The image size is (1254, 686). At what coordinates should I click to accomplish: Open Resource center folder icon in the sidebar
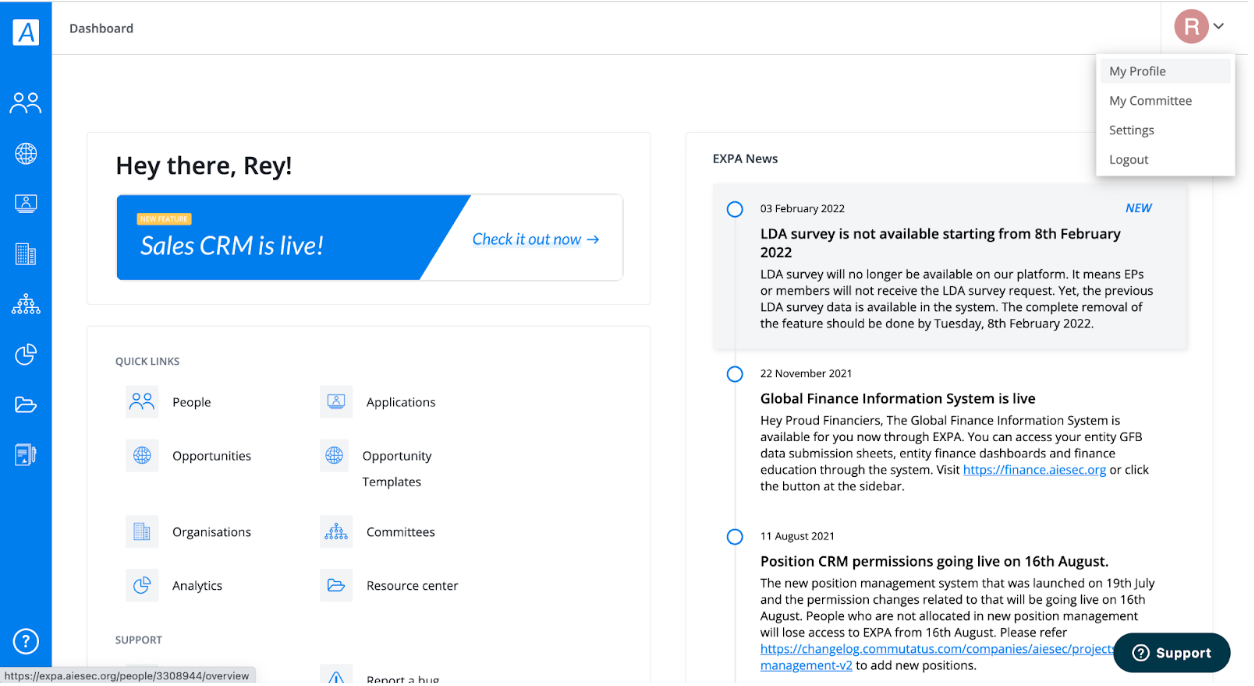tap(26, 405)
